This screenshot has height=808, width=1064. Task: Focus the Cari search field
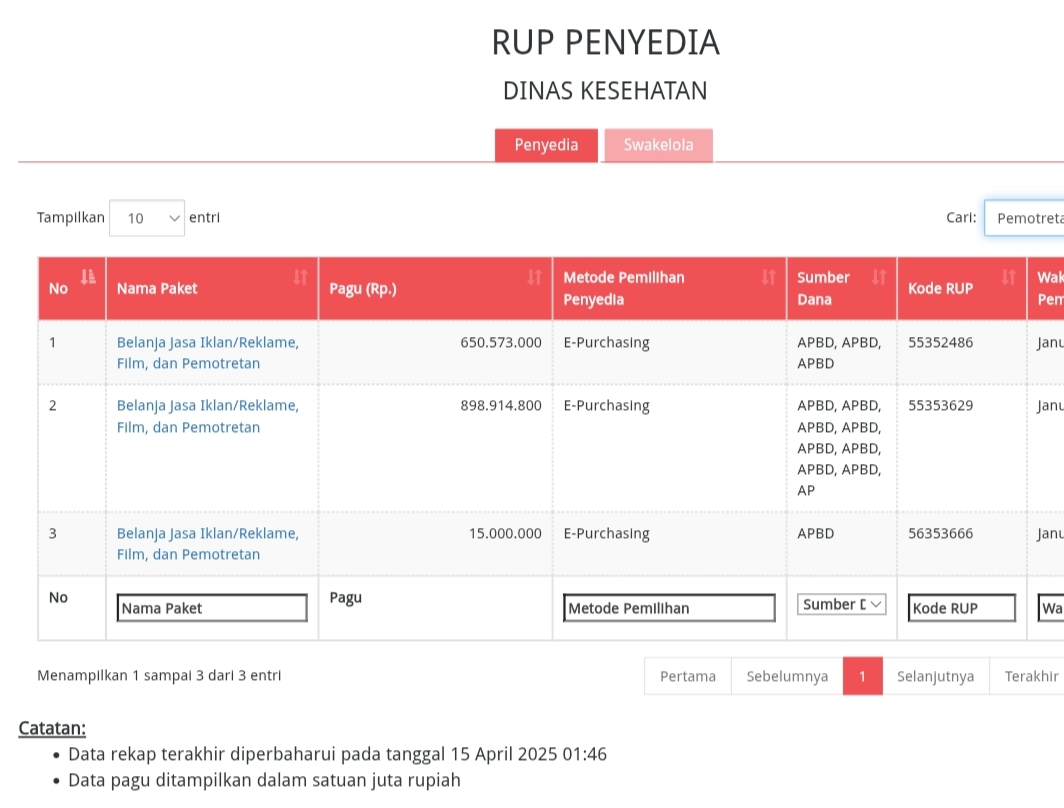pos(1025,218)
